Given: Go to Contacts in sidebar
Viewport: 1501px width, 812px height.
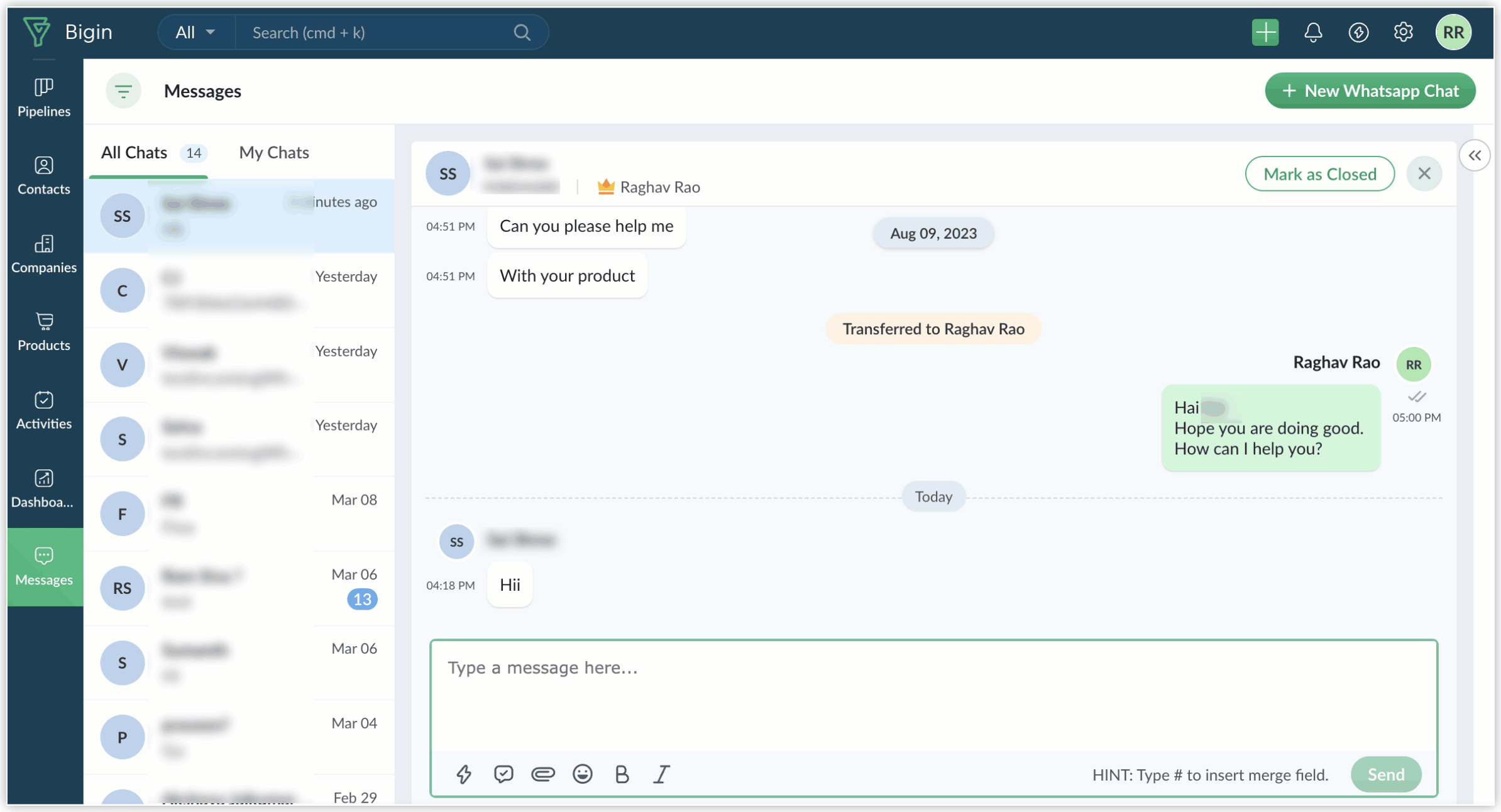Looking at the screenshot, I should coord(43,176).
